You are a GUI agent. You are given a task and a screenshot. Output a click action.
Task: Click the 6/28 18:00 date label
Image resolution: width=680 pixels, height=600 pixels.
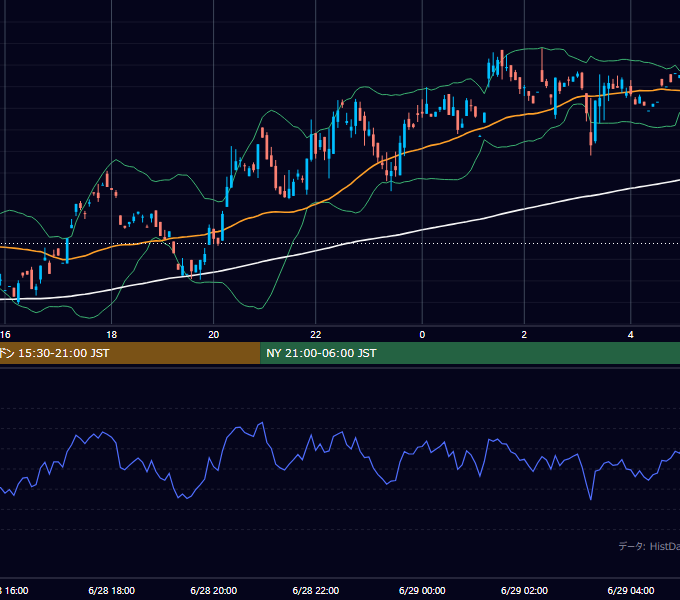point(111,590)
